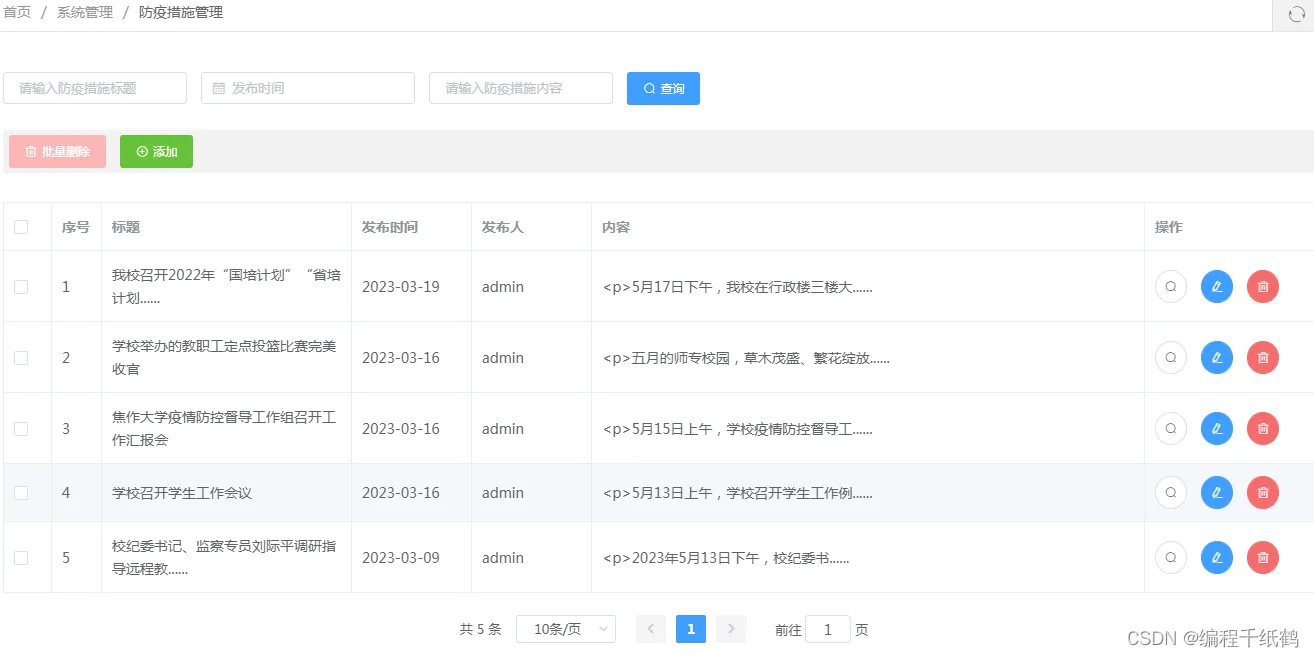Edit the 校纪委书记 row entry
Screen dimensions: 1314x657
[x=1217, y=558]
